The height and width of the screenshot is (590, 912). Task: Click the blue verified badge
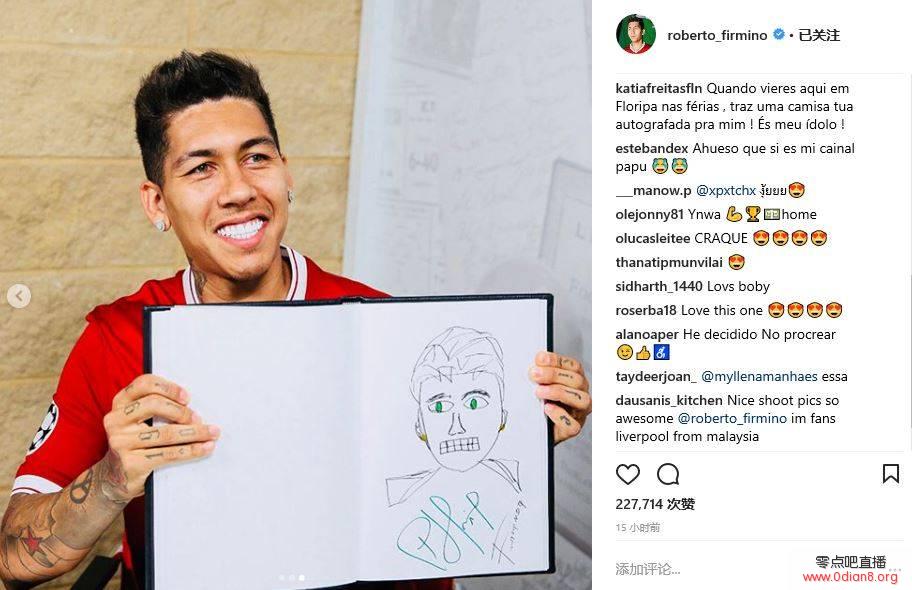(779, 35)
